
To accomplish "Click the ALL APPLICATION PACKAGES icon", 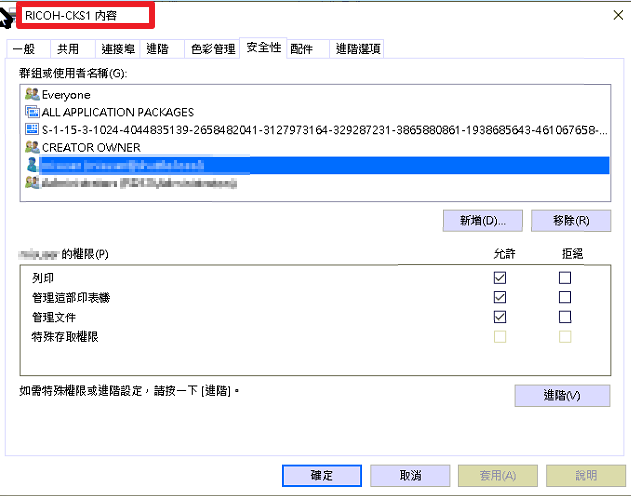I will [32, 111].
